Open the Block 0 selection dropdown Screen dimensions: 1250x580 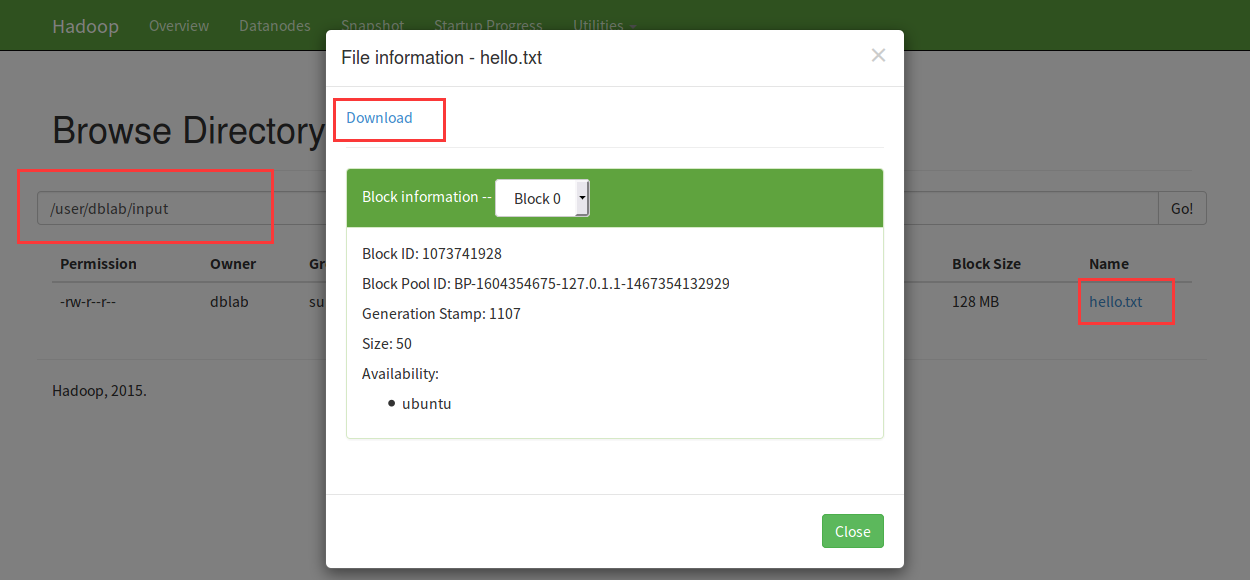point(536,198)
